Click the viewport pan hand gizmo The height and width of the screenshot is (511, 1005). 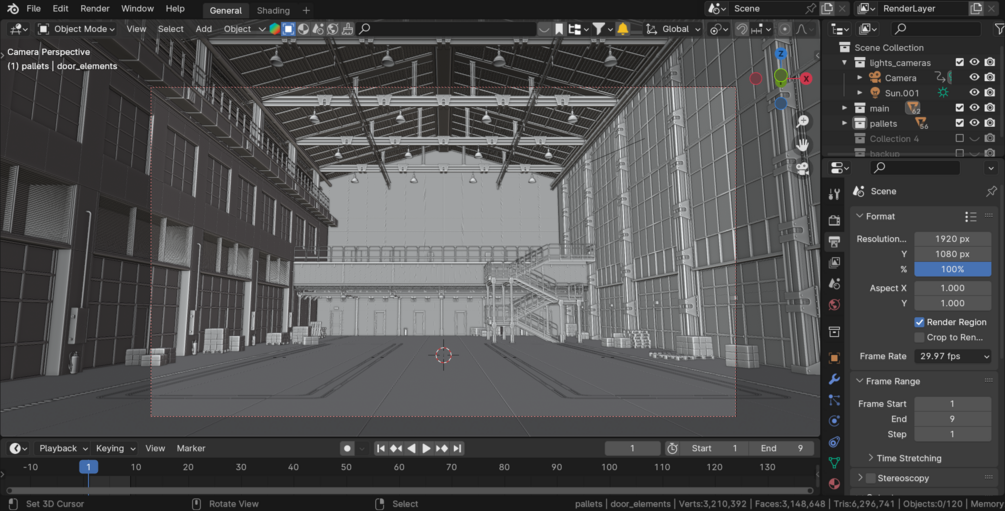point(802,145)
